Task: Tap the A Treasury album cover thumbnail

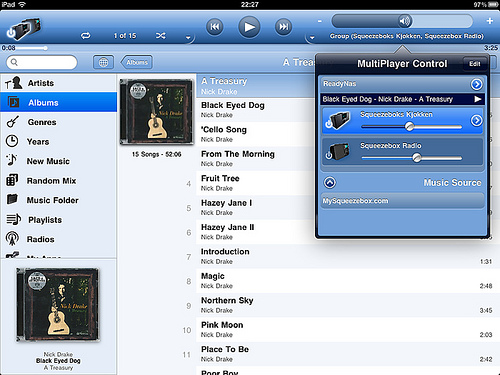Action: (x=157, y=112)
